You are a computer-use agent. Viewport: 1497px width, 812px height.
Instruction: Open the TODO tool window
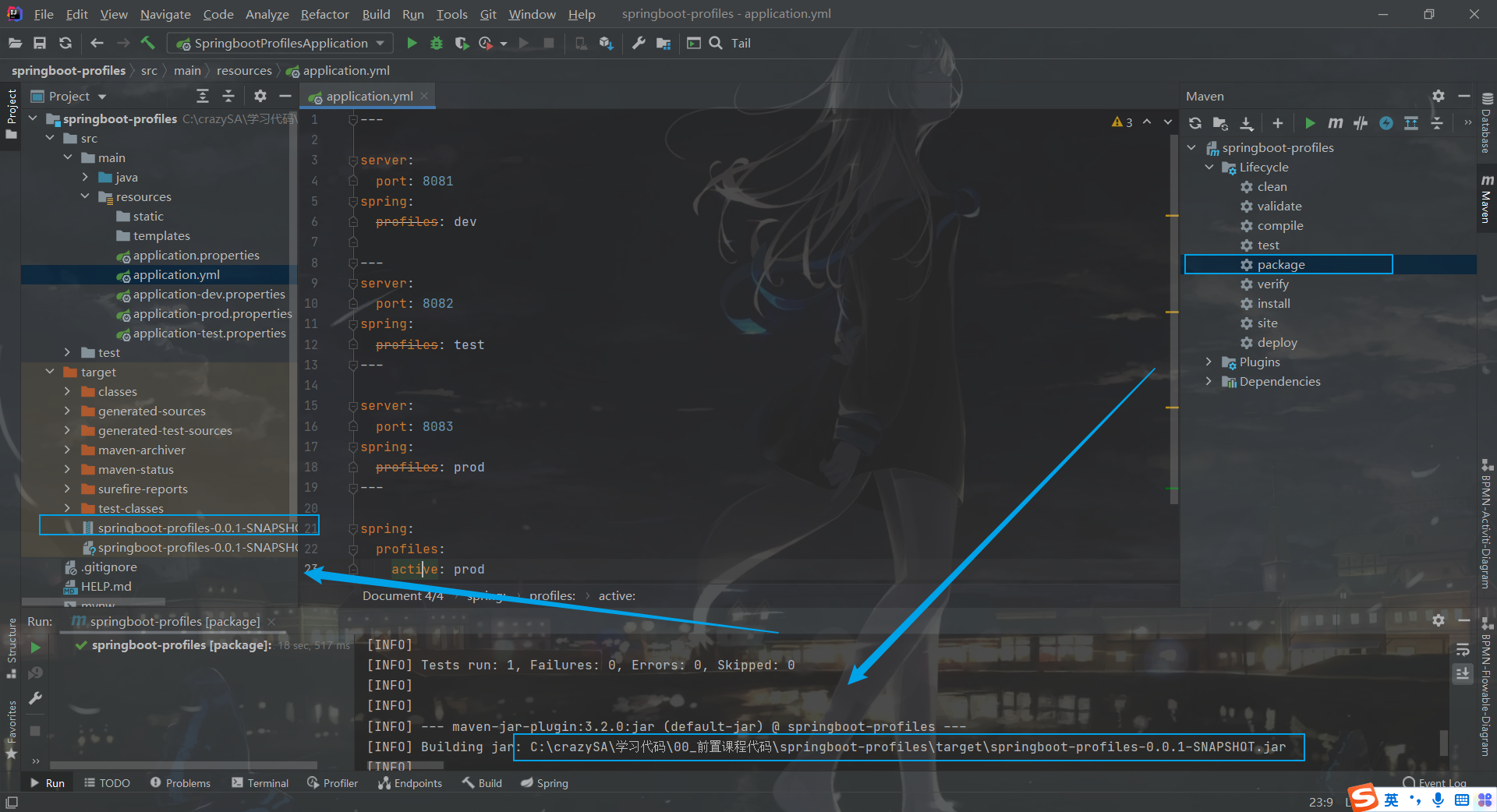107,783
